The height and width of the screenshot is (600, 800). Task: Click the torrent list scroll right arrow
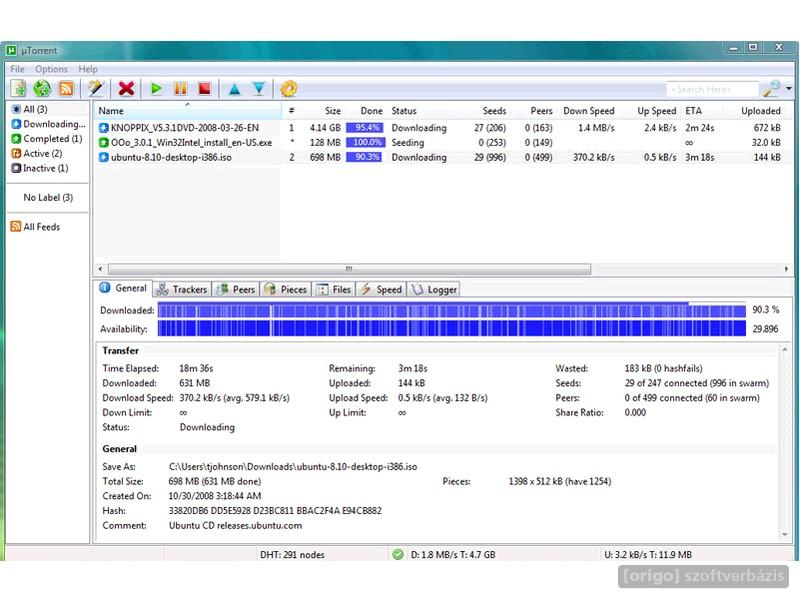pyautogui.click(x=786, y=269)
